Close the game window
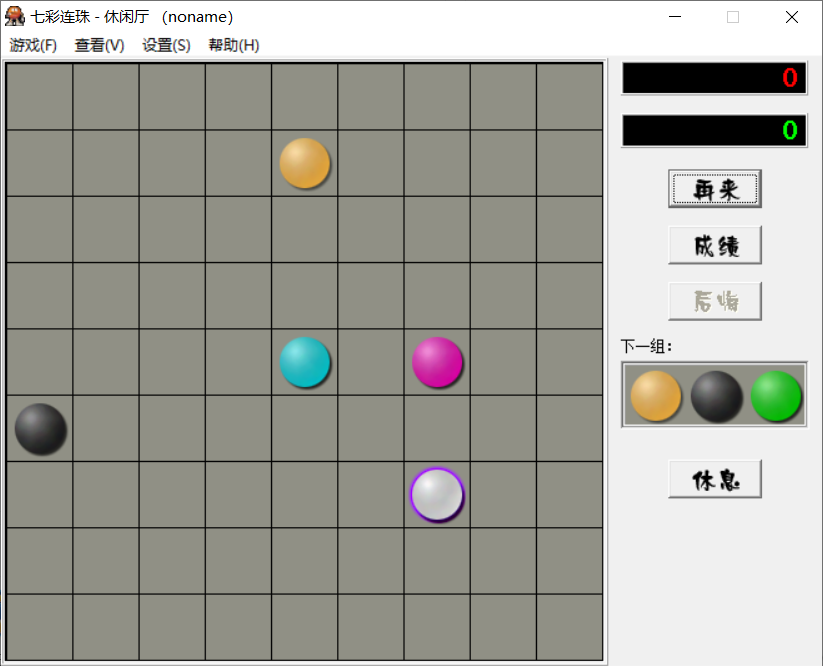 click(x=792, y=17)
